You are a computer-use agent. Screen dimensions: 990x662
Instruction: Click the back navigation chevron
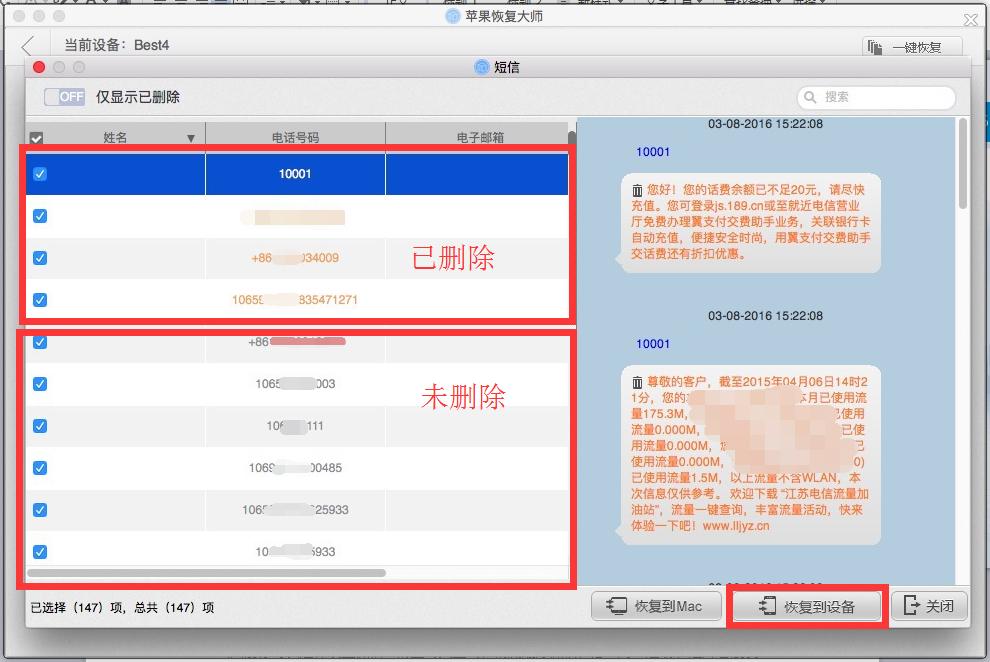click(x=27, y=43)
